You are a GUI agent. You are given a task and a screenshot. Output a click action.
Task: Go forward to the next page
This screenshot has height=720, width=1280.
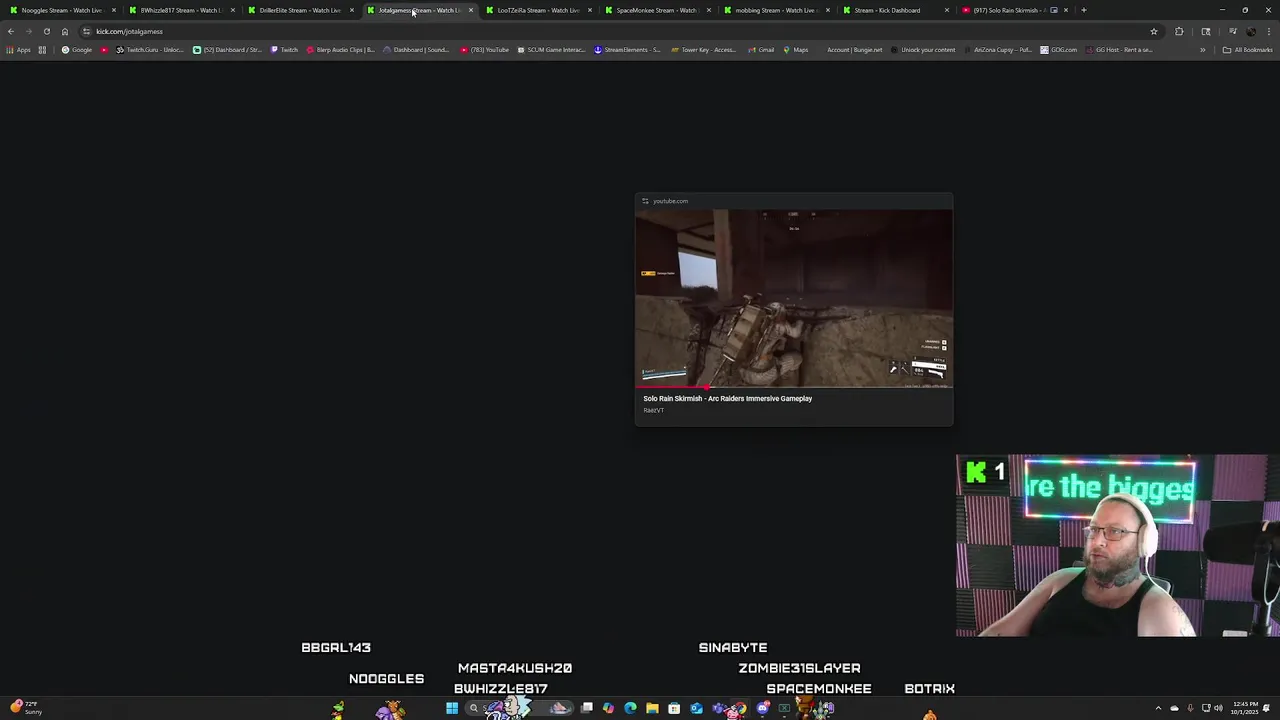(x=28, y=31)
